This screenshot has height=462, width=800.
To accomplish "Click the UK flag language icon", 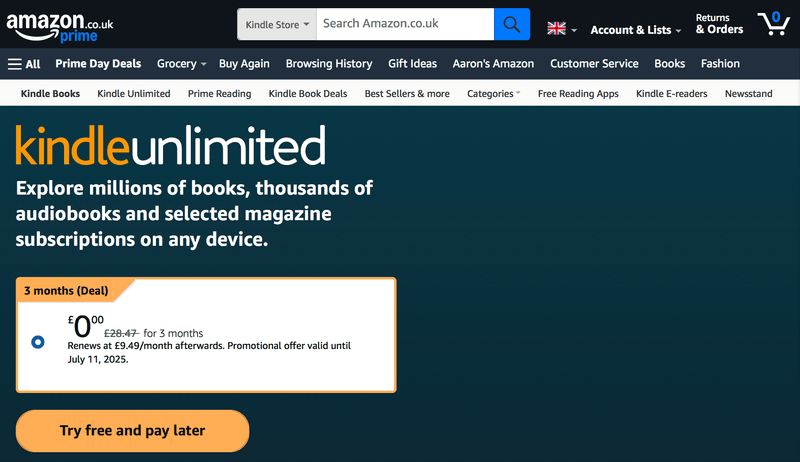I will pyautogui.click(x=557, y=28).
